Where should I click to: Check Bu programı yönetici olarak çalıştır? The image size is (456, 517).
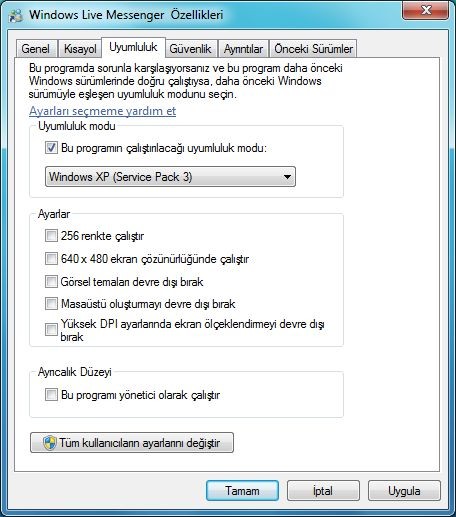tap(51, 395)
